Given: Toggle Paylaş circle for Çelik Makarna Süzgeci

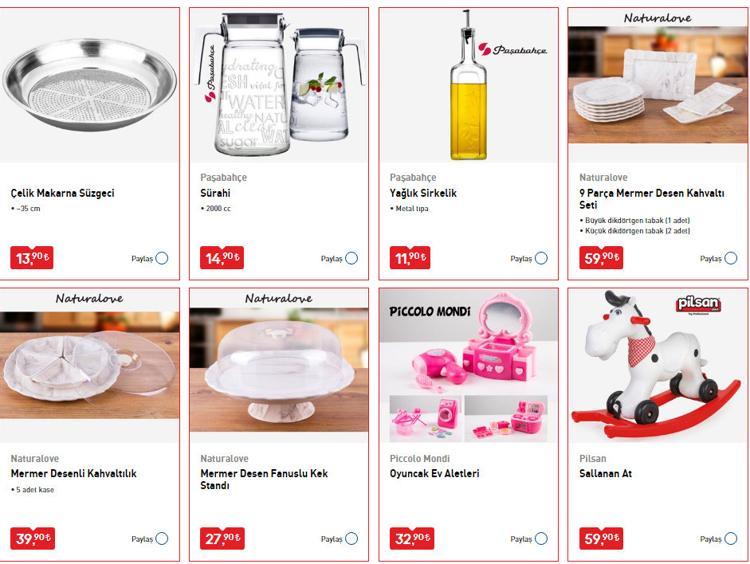Looking at the screenshot, I should (162, 258).
